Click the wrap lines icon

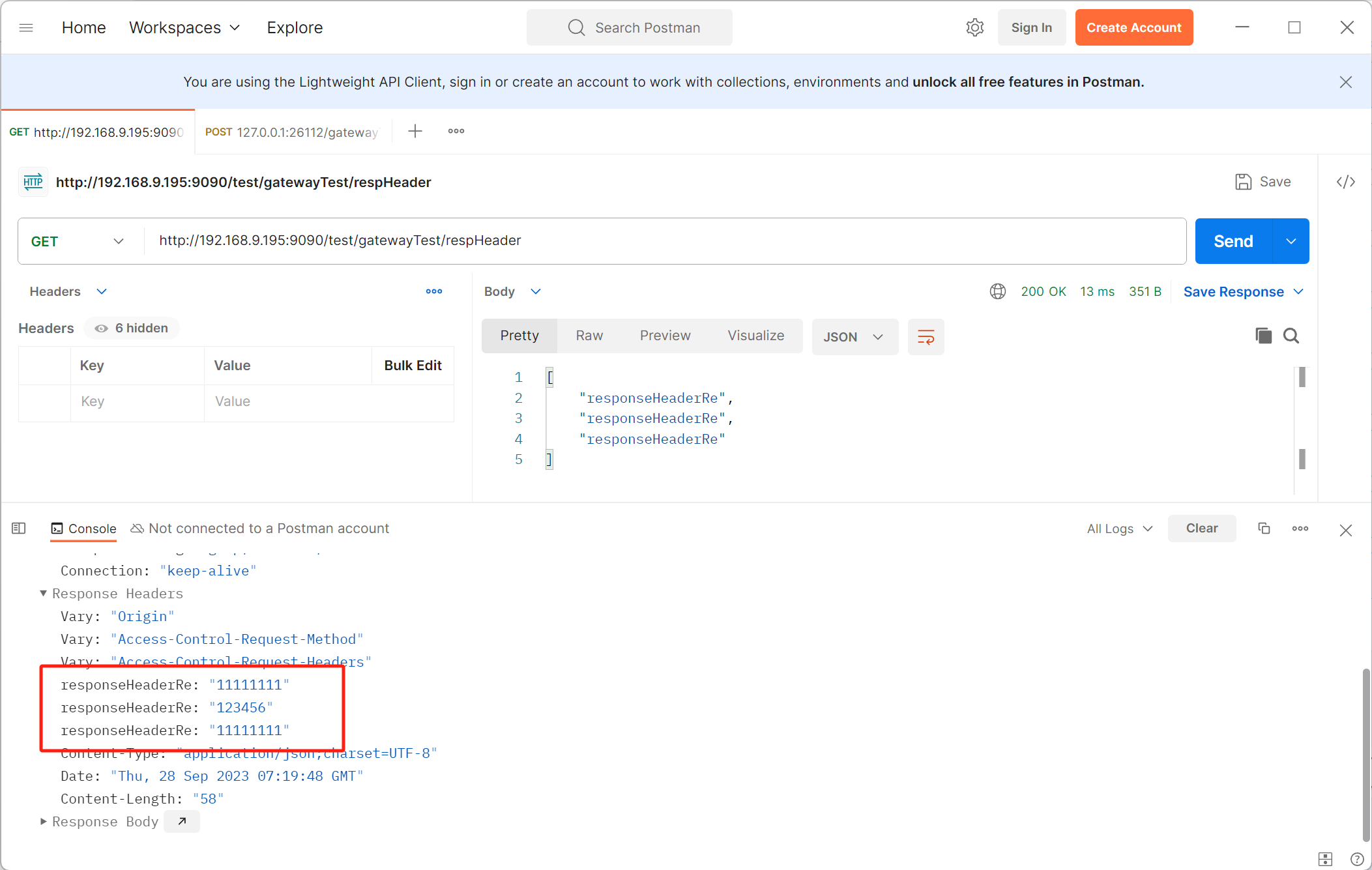coord(926,336)
